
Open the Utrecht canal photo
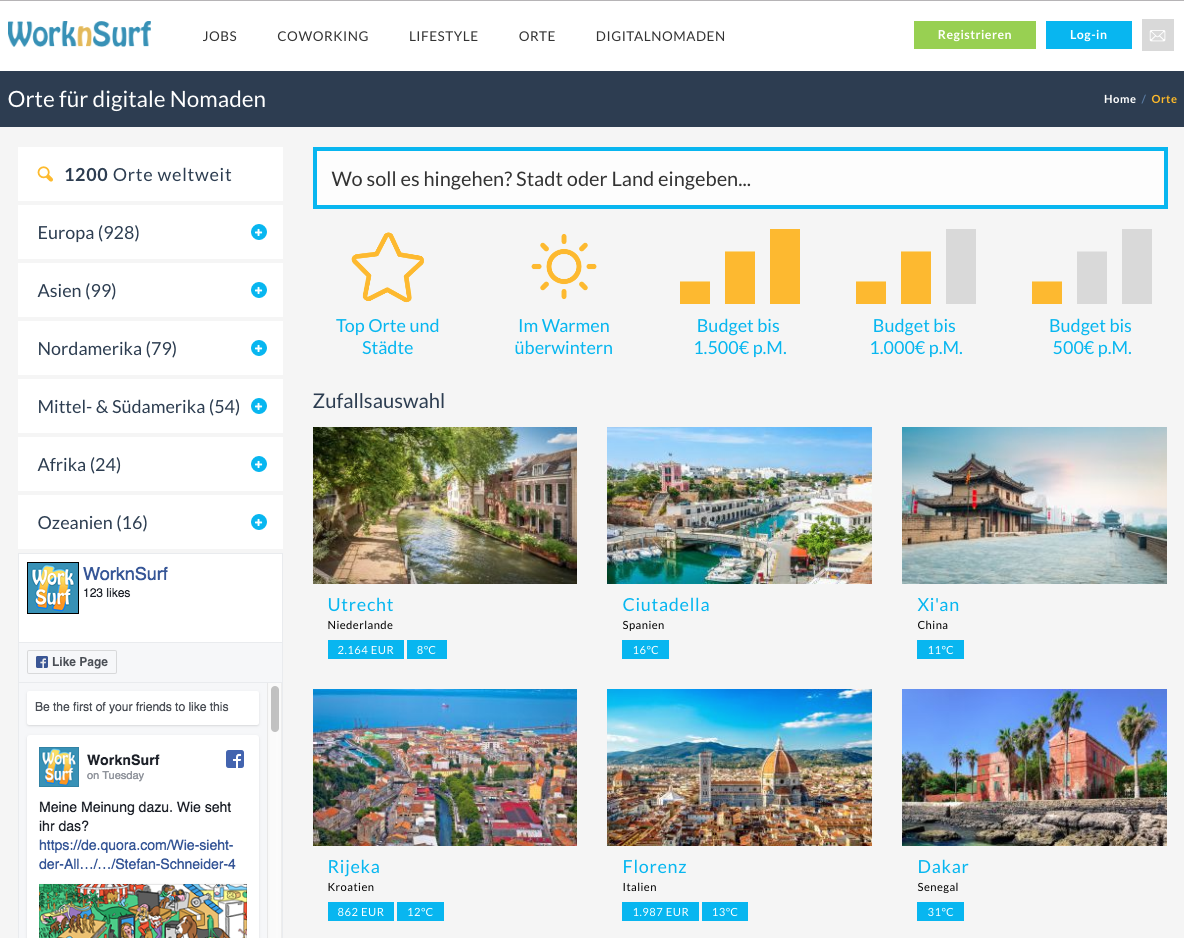(x=445, y=505)
